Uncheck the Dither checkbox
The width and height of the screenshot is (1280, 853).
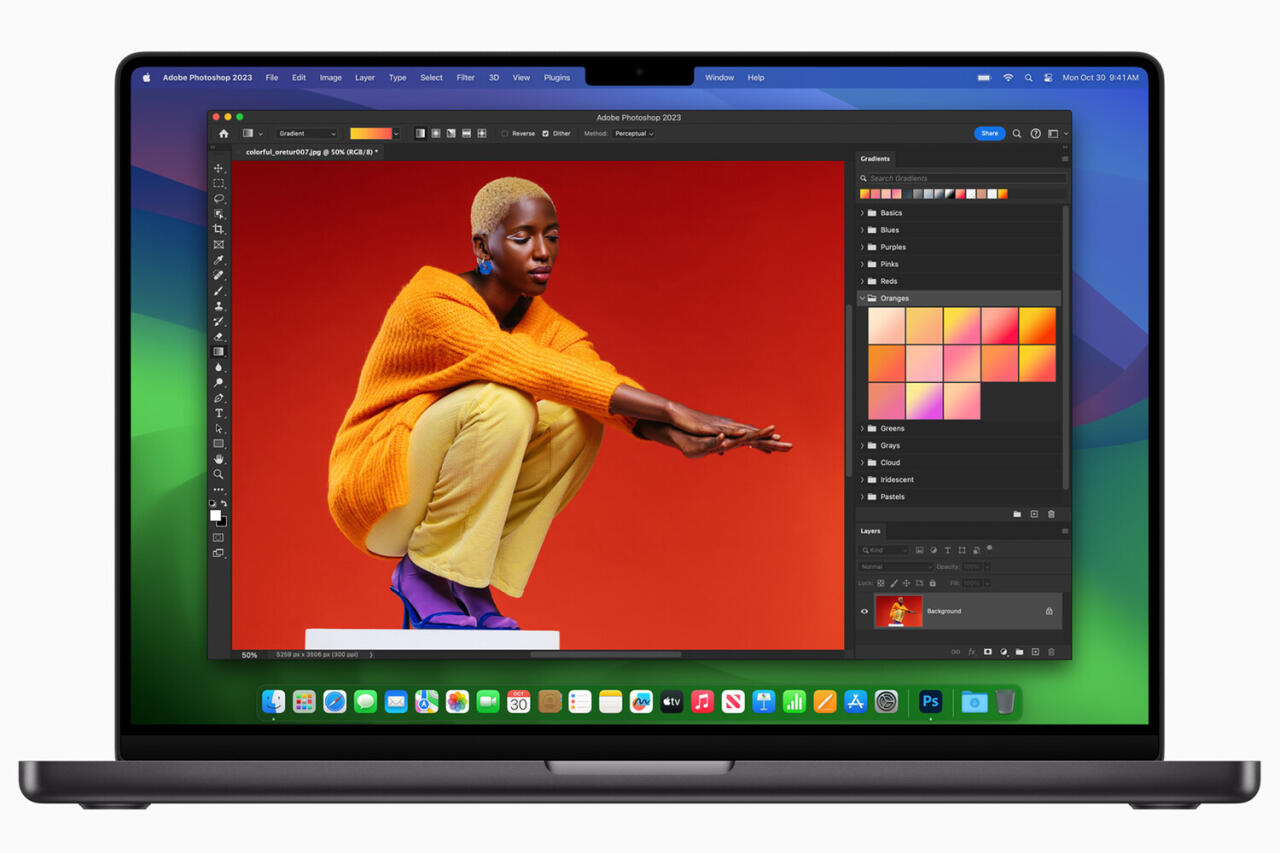click(x=545, y=133)
